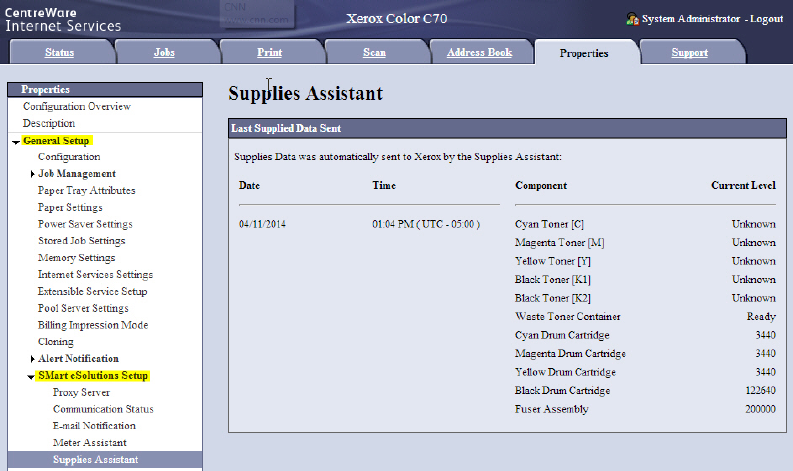The width and height of the screenshot is (793, 471).
Task: Open the Cloning page
Action: click(x=56, y=341)
